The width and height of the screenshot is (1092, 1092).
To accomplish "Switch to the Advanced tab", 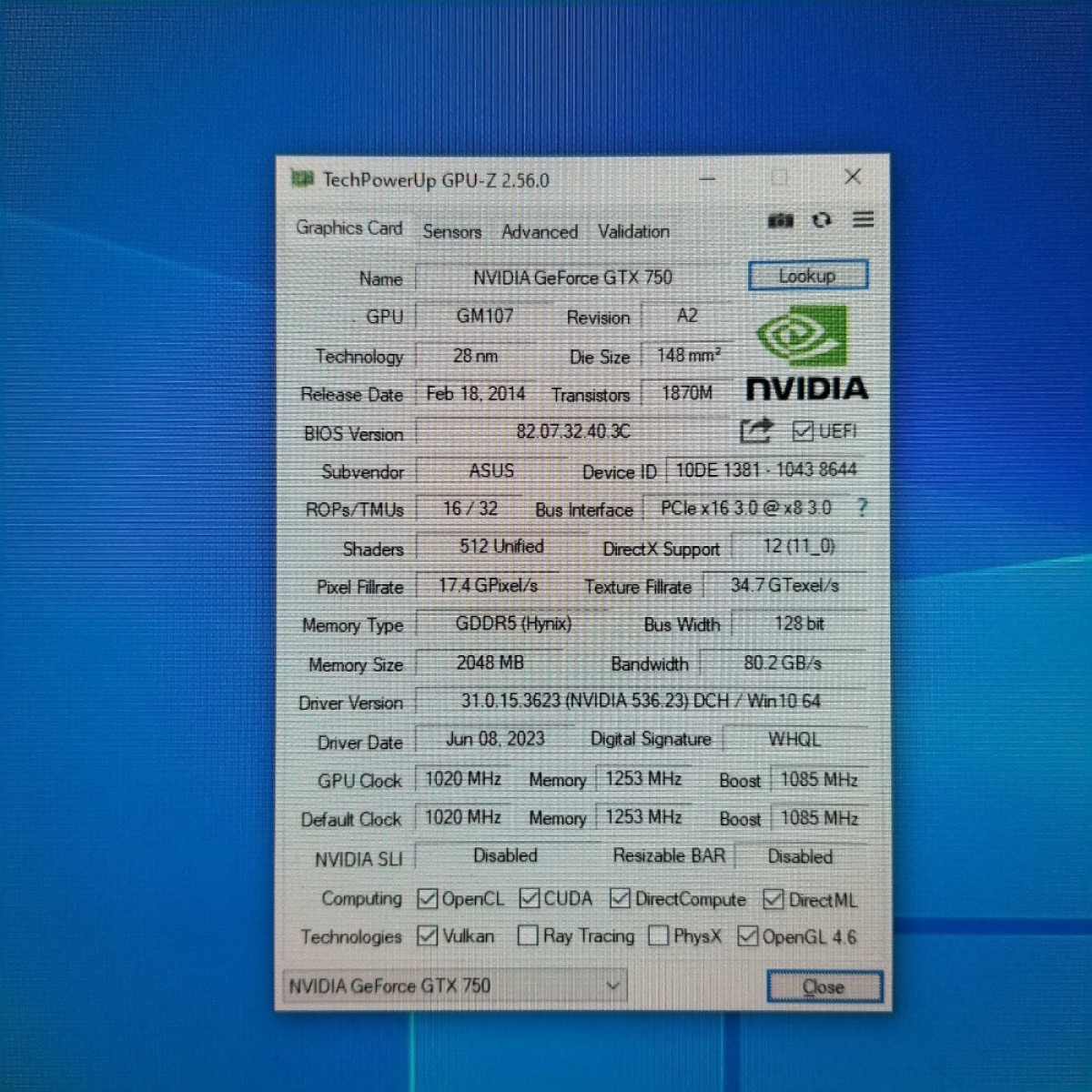I will pos(540,231).
